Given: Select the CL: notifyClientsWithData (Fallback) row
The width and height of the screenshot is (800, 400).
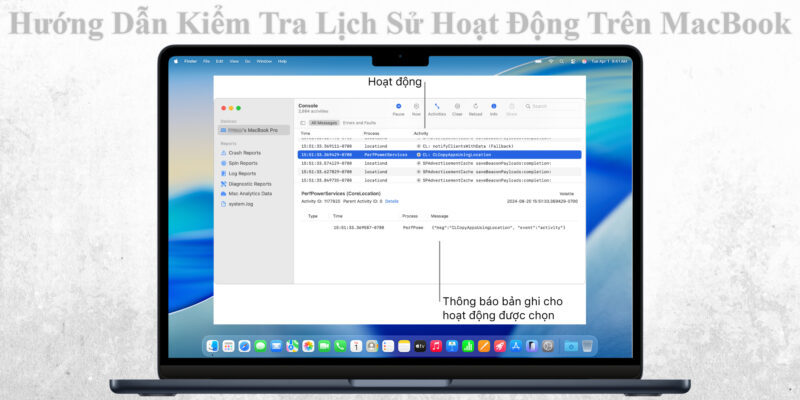Looking at the screenshot, I should pos(439,146).
